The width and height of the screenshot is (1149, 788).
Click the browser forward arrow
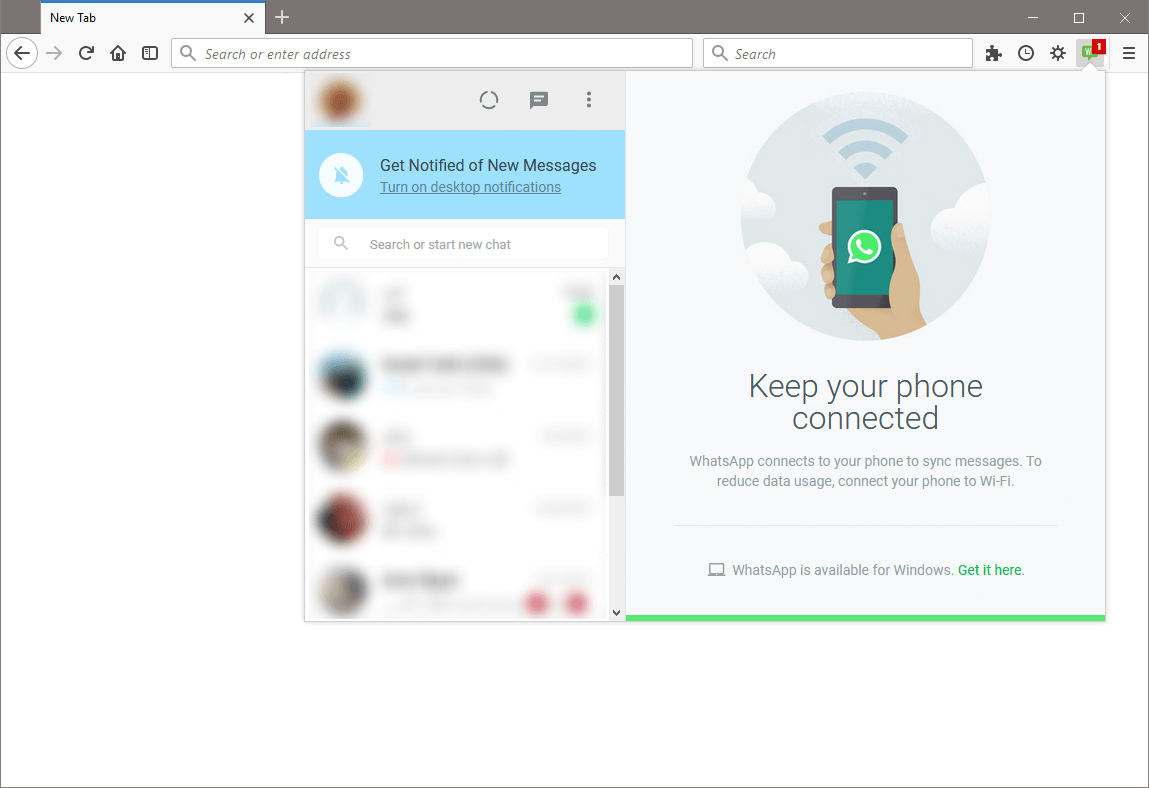[x=54, y=53]
